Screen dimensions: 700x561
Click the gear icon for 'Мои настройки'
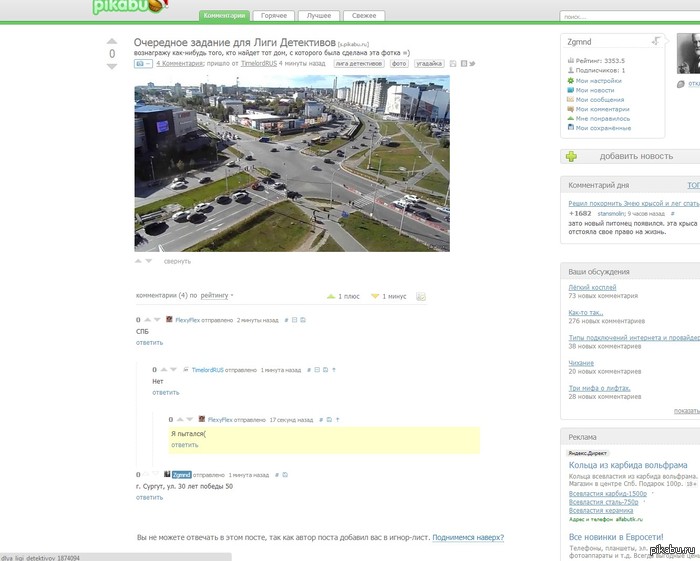570,81
